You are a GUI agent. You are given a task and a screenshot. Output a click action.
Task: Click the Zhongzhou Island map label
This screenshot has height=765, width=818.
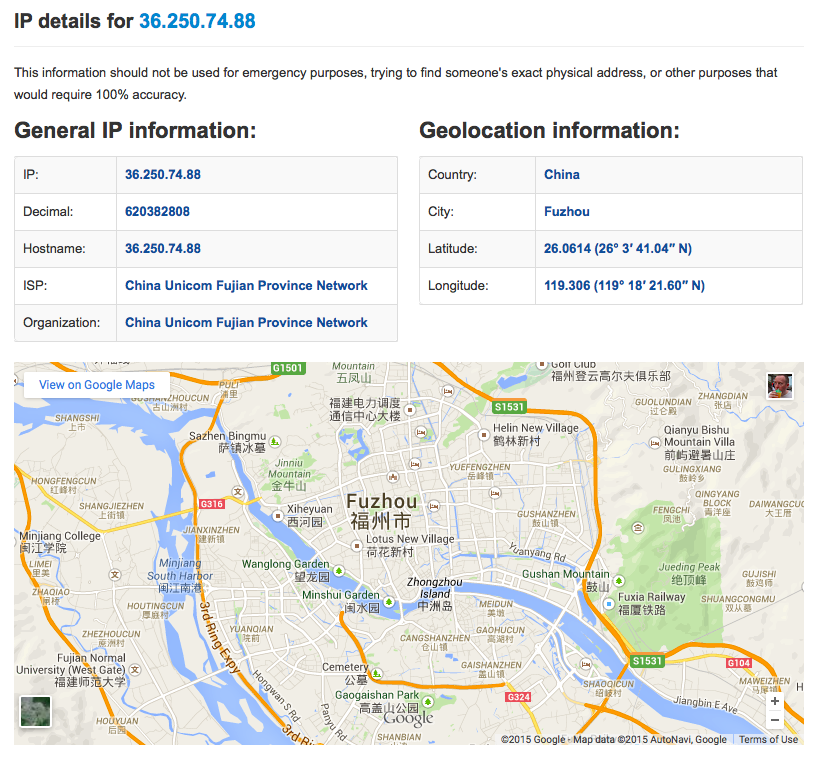click(435, 594)
